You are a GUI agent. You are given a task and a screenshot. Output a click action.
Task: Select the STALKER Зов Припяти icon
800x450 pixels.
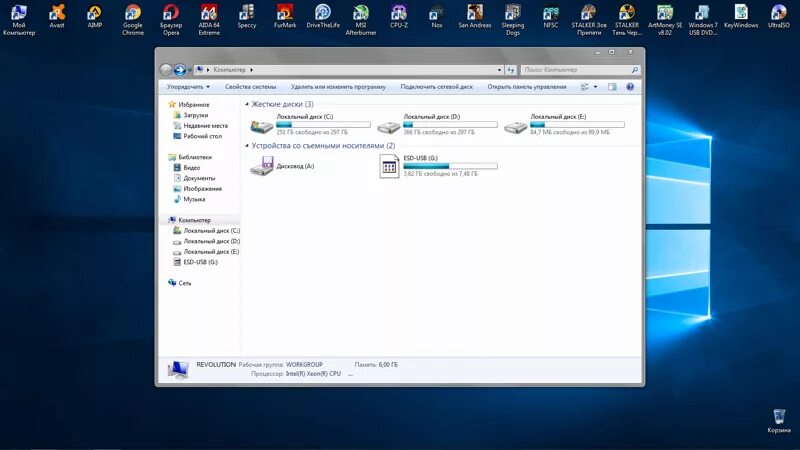tap(589, 19)
